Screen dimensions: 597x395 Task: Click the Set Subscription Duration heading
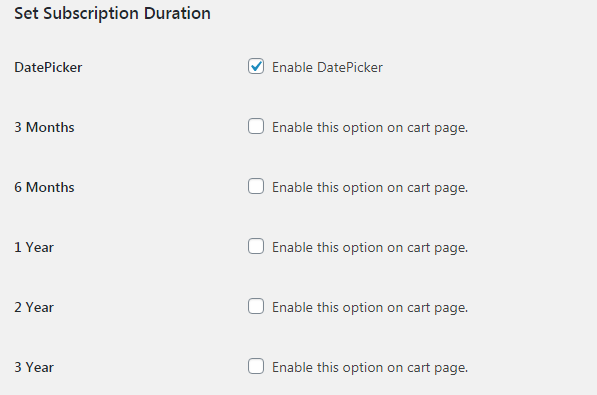pos(112,14)
